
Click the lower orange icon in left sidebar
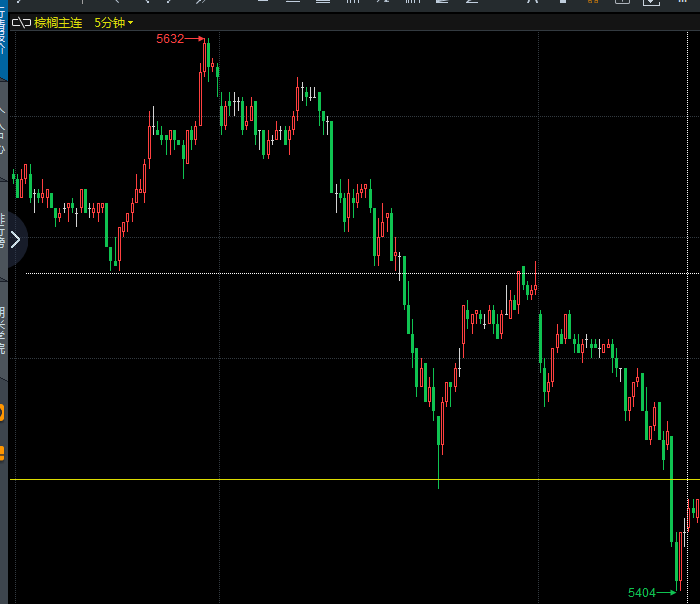coord(2,455)
